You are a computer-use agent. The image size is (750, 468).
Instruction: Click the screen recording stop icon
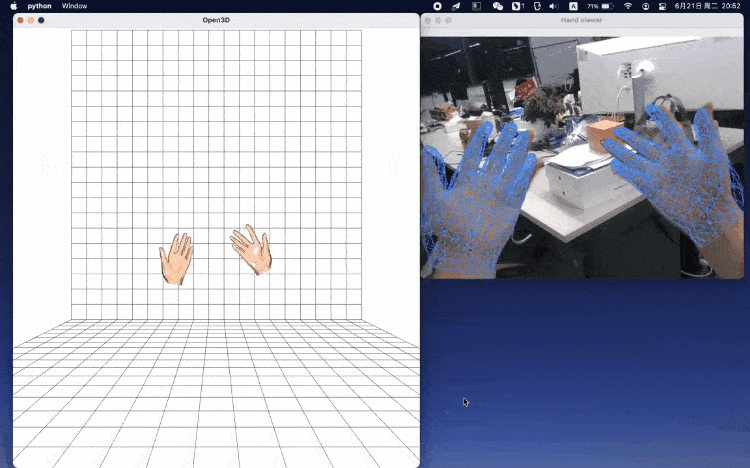437,6
